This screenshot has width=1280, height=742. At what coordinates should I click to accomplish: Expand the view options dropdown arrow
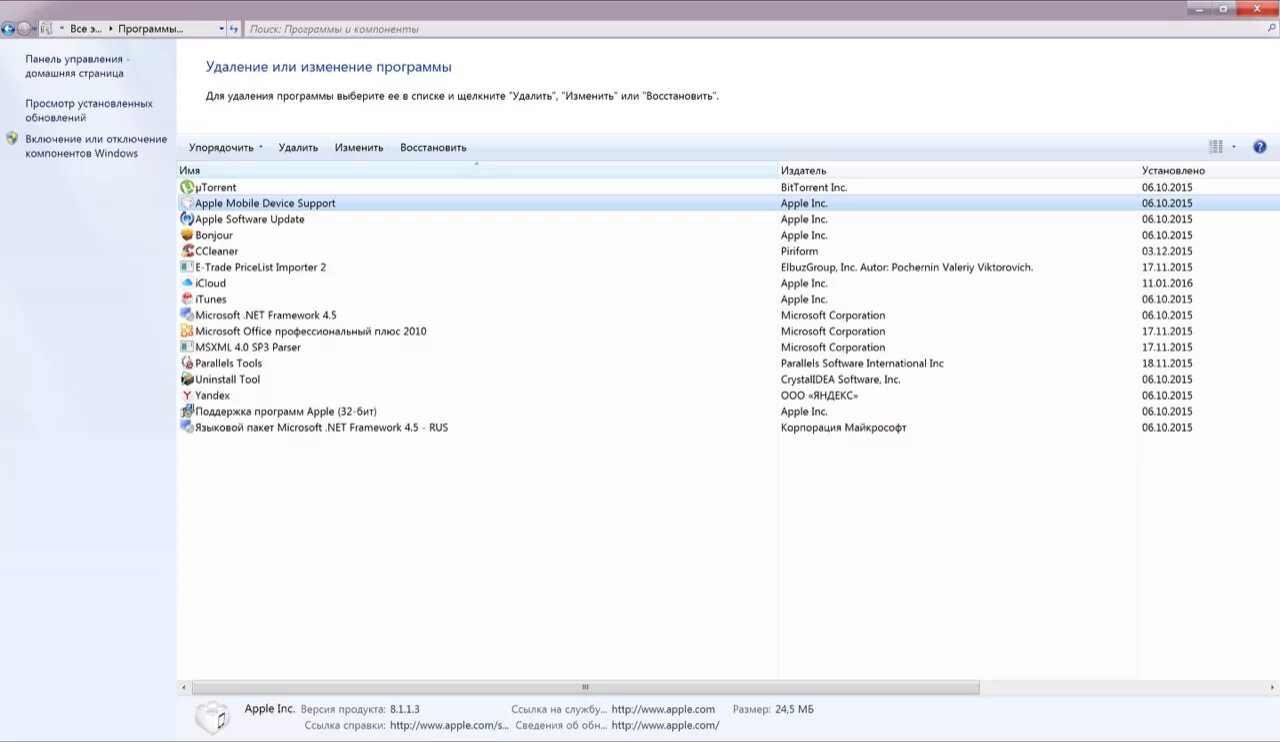[x=1234, y=147]
